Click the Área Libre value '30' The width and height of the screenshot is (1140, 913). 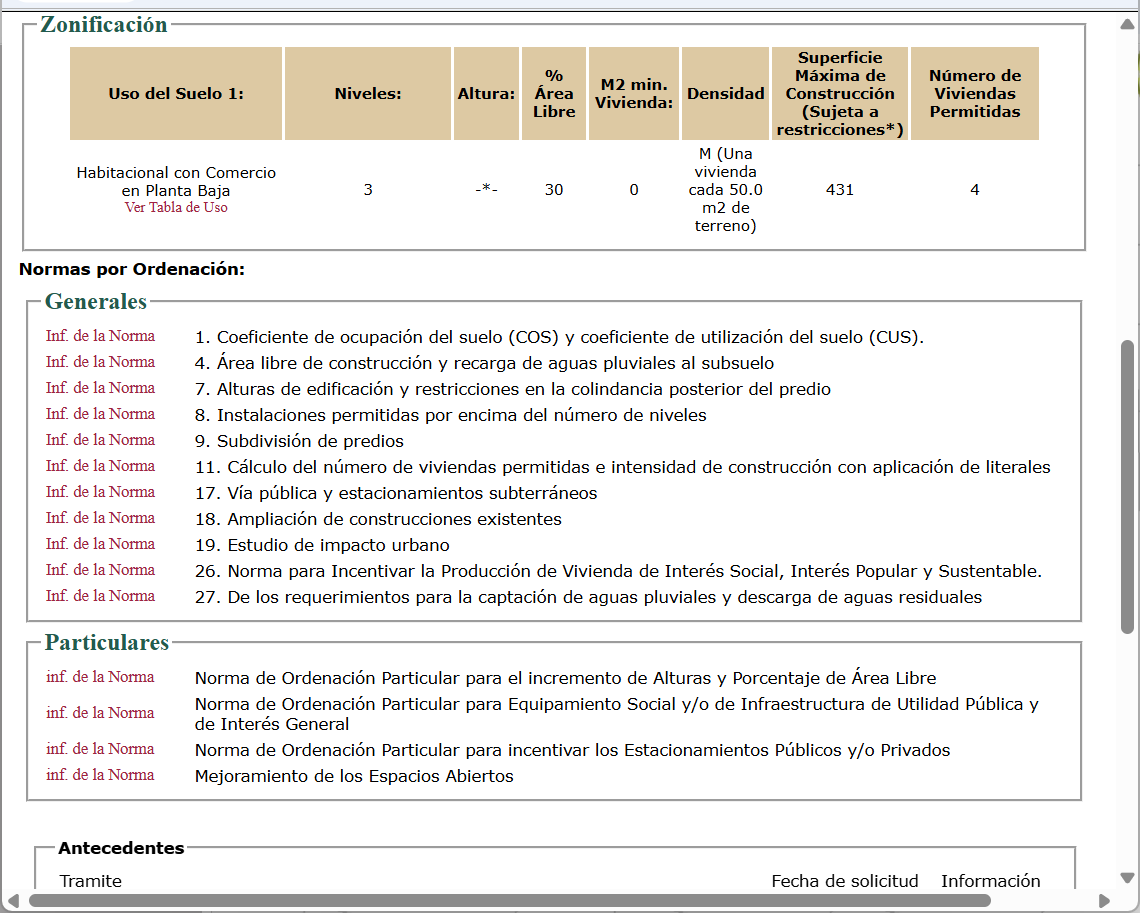[x=554, y=190]
